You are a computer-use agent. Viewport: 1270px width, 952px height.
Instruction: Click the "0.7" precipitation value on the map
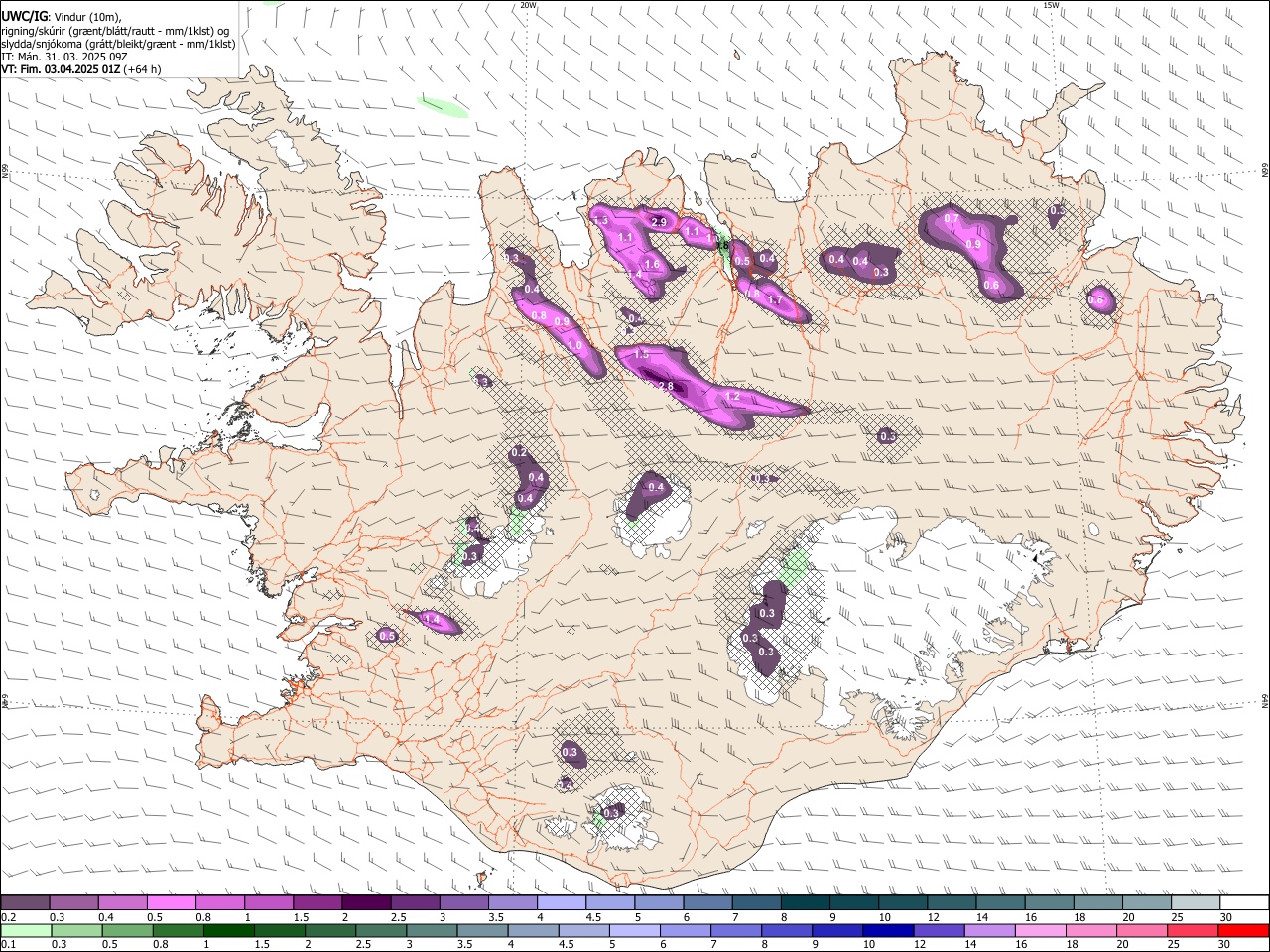(952, 218)
